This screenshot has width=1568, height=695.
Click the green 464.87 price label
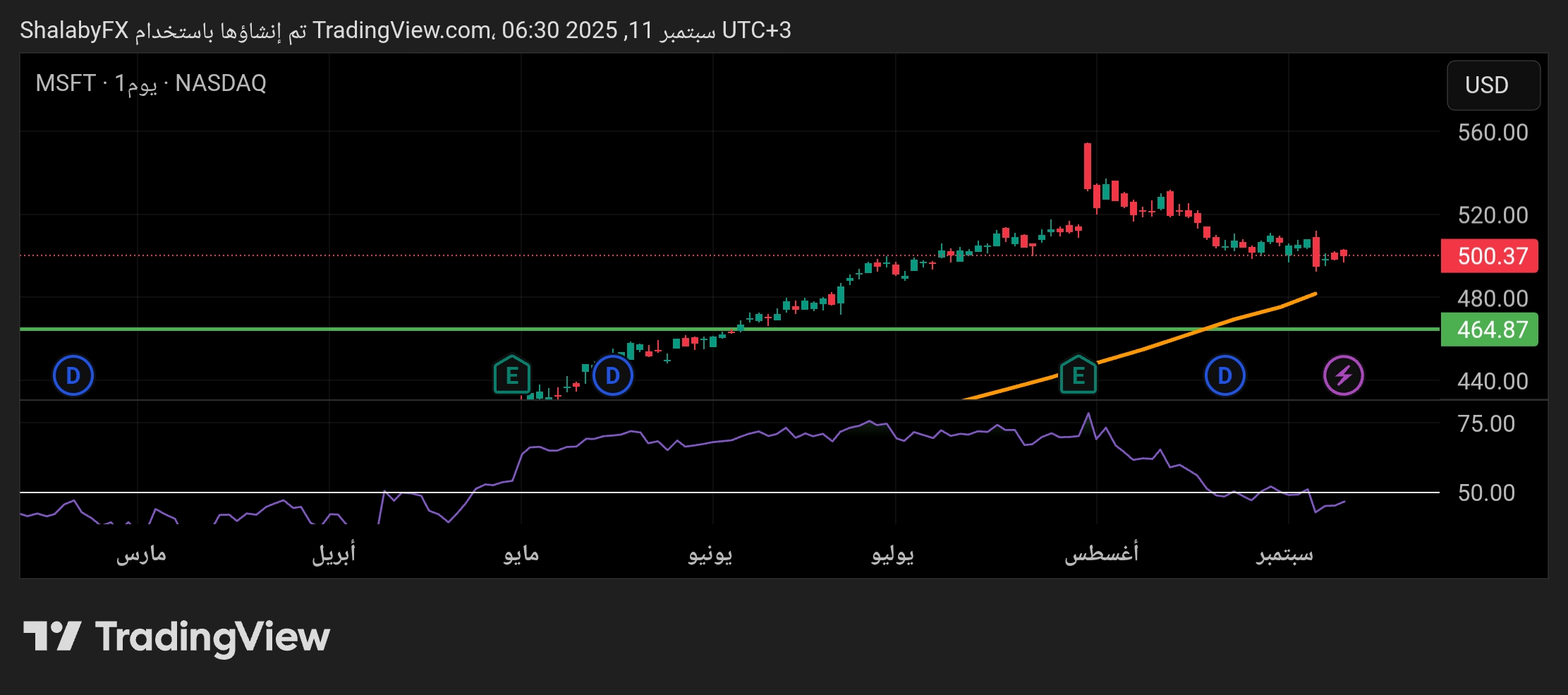click(x=1489, y=330)
